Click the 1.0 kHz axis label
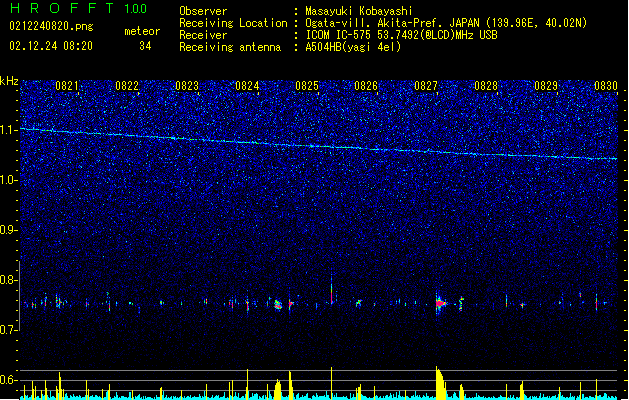 pos(9,180)
